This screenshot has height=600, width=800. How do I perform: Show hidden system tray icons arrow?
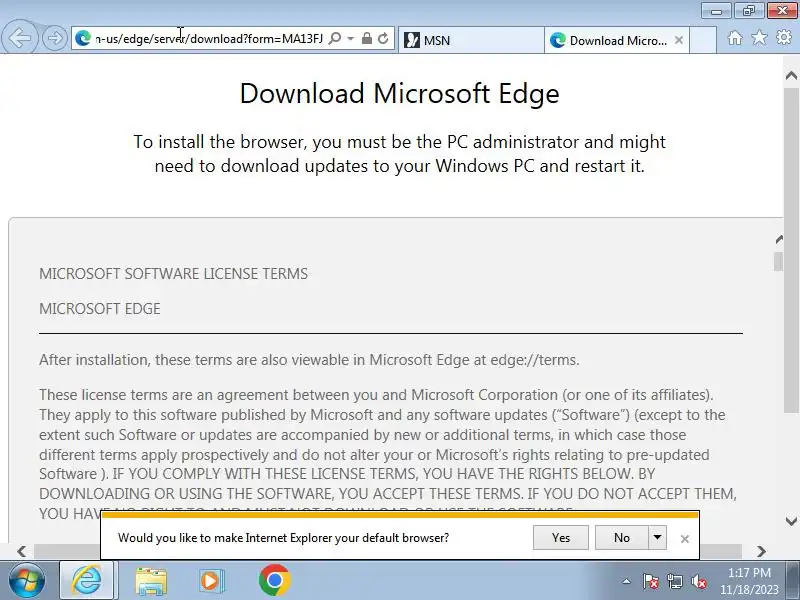click(x=627, y=581)
